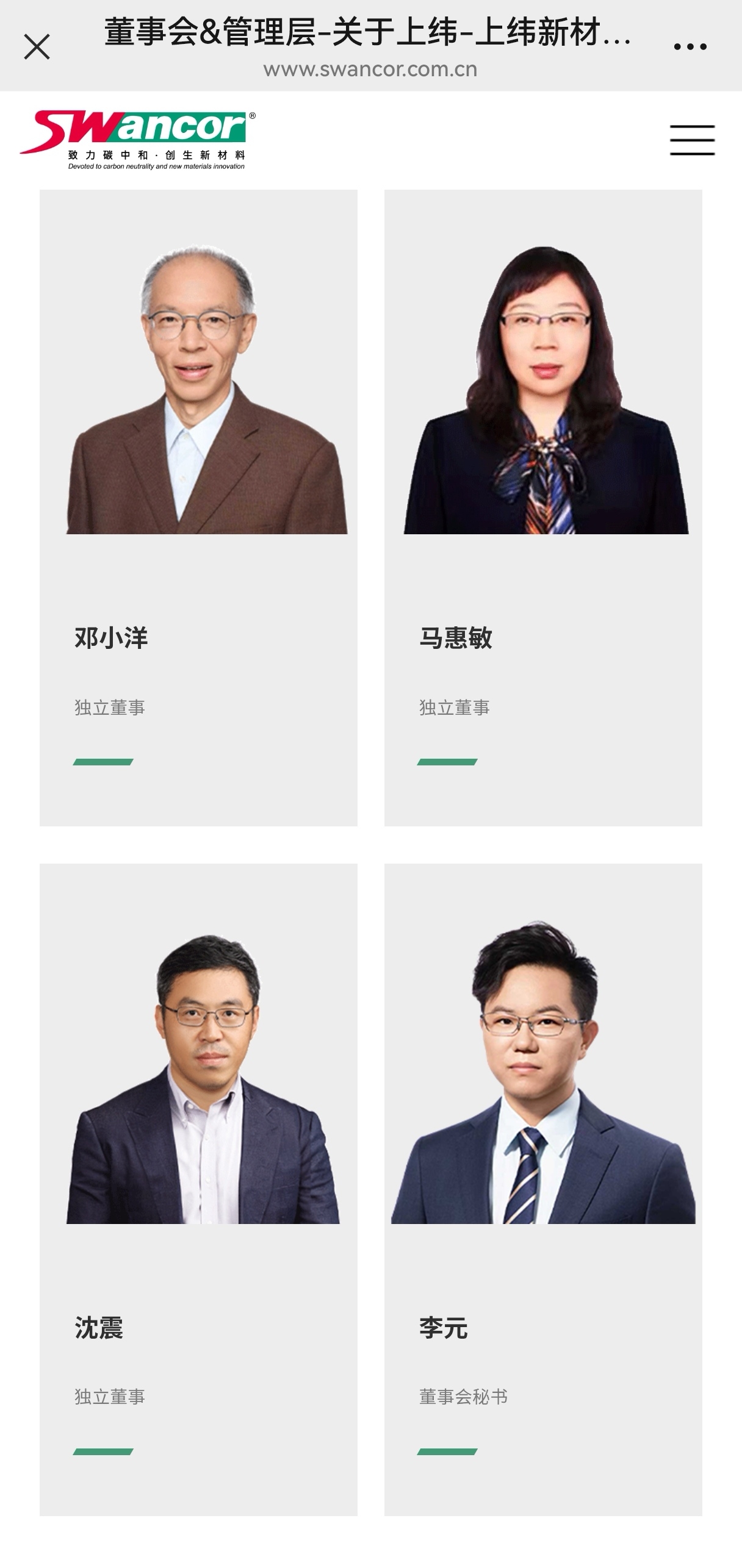Open the portrait photo of 李元
The height and width of the screenshot is (1568, 742).
pyautogui.click(x=543, y=1072)
